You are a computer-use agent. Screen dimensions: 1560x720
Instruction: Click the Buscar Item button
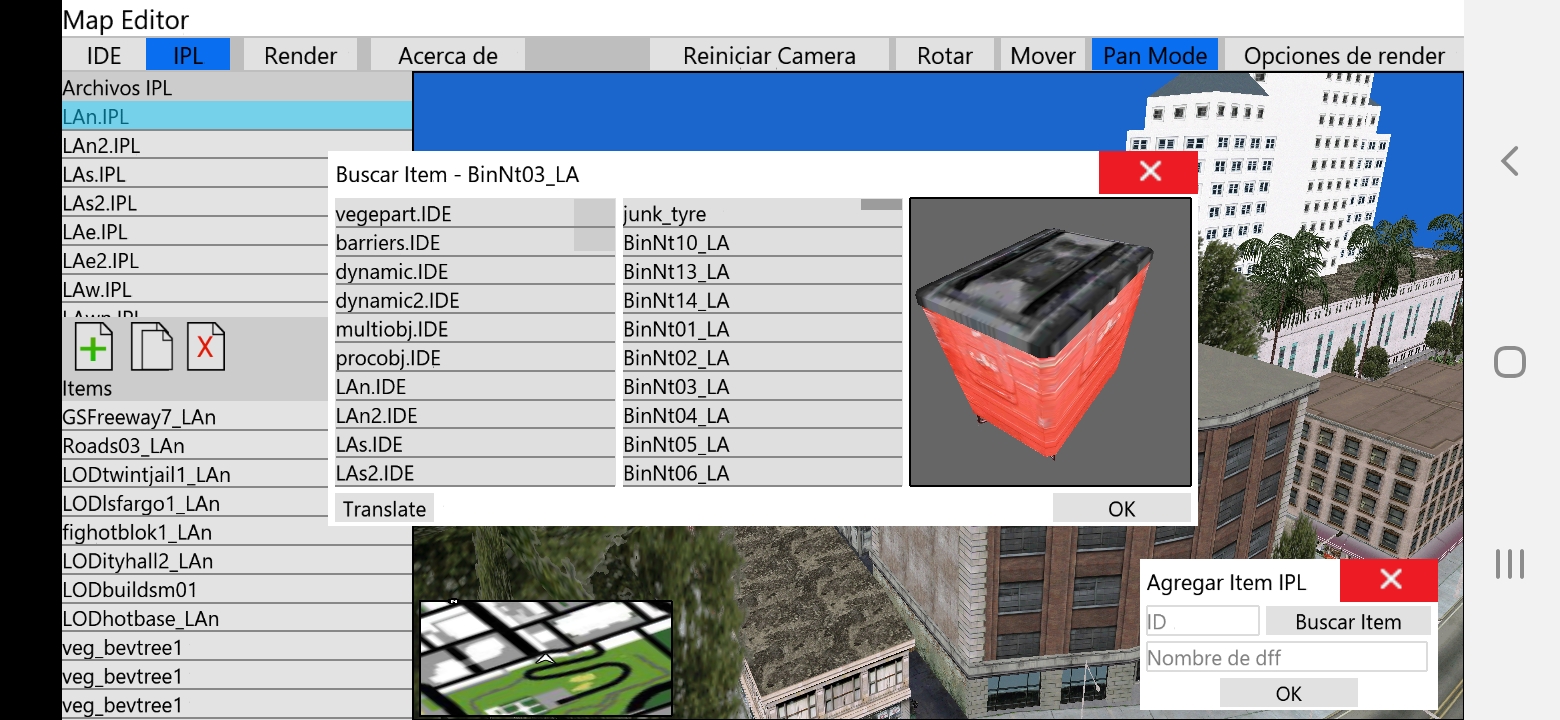[x=1348, y=621]
